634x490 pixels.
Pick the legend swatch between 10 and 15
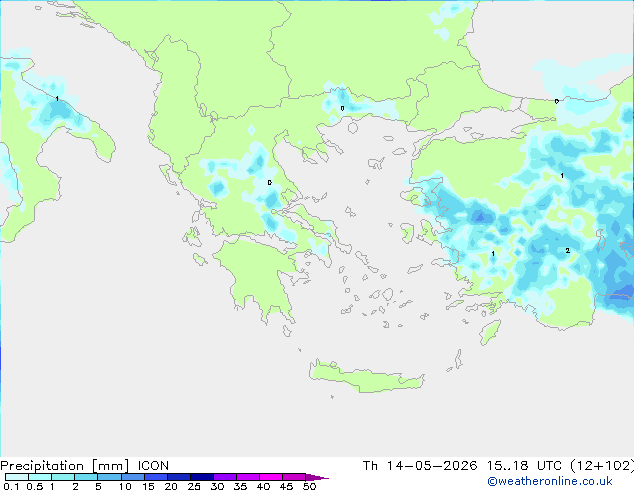132,477
